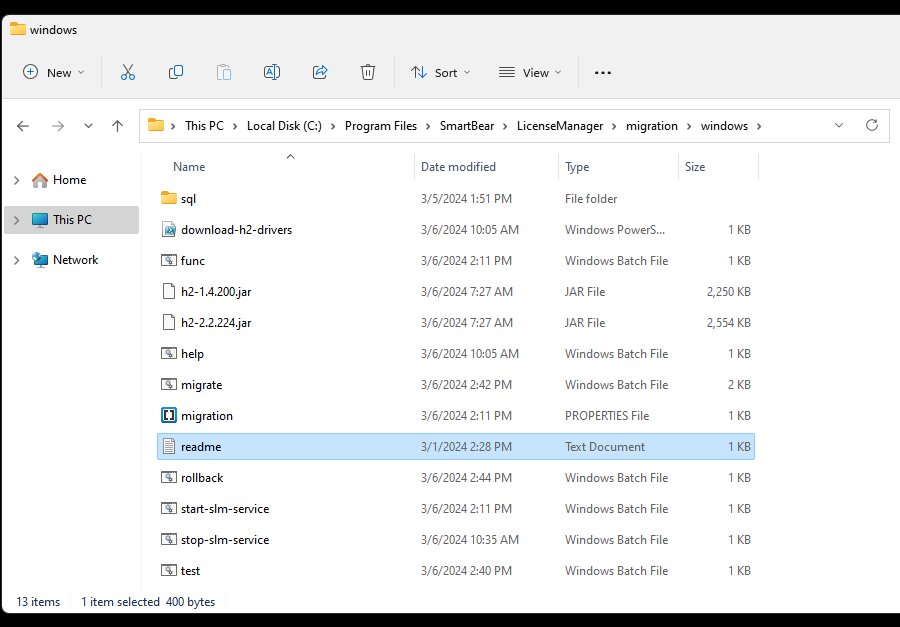Navigate to SmartBear in breadcrumb path

[466, 125]
